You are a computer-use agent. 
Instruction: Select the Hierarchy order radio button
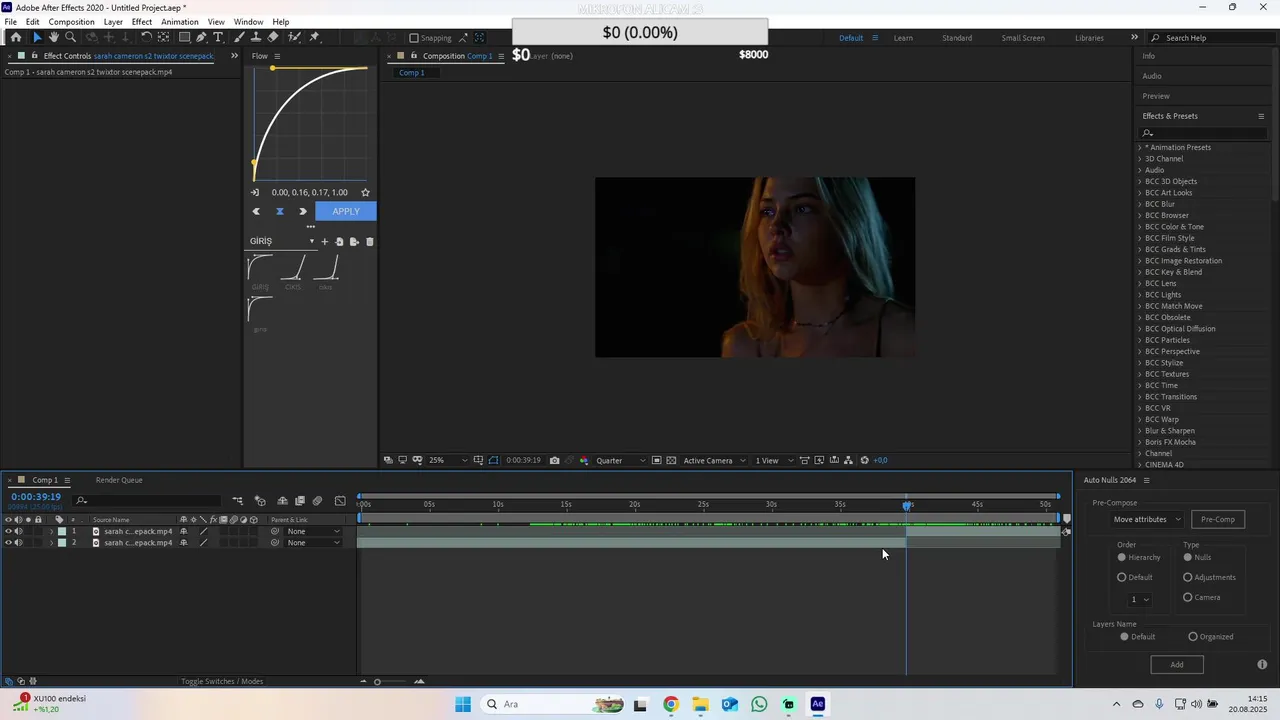tap(1122, 557)
